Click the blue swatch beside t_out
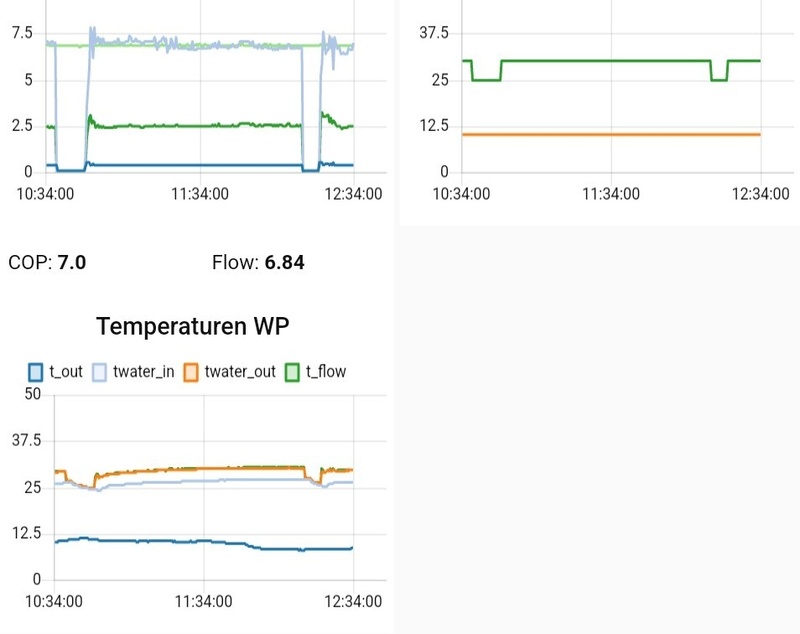Screen dimensions: 800x634 (35, 372)
